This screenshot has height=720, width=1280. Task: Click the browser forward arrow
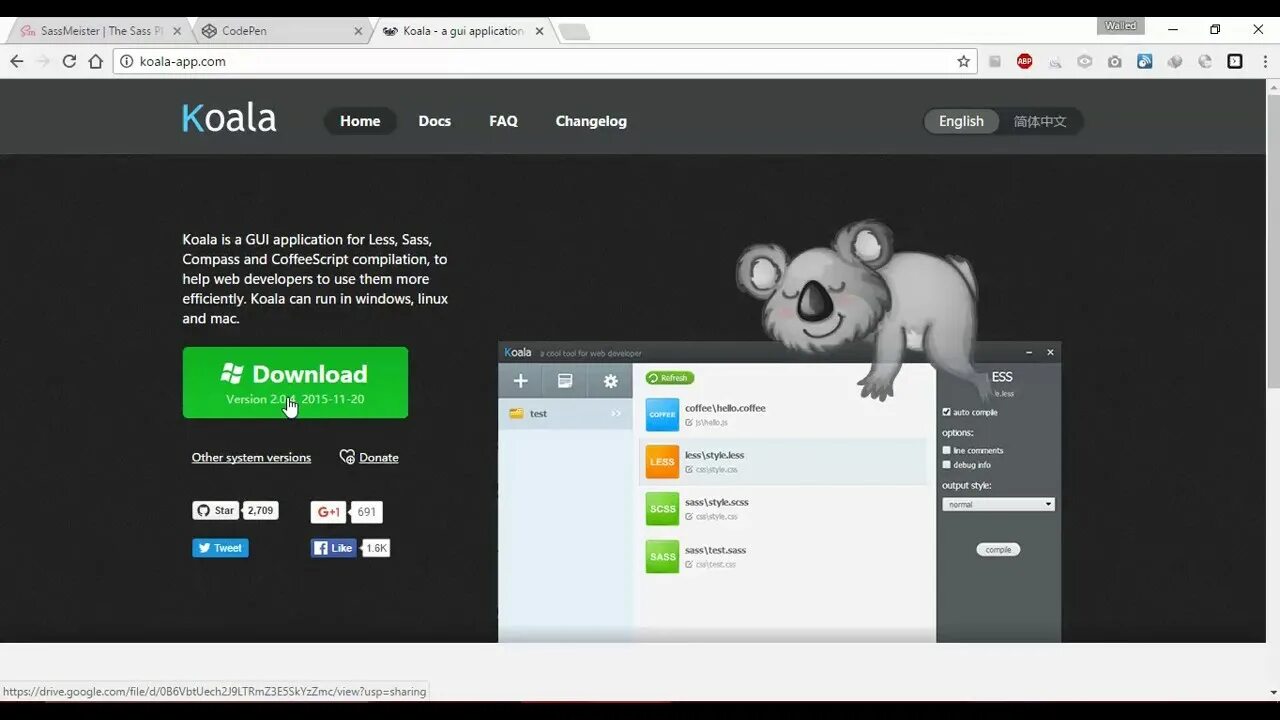pos(43,61)
